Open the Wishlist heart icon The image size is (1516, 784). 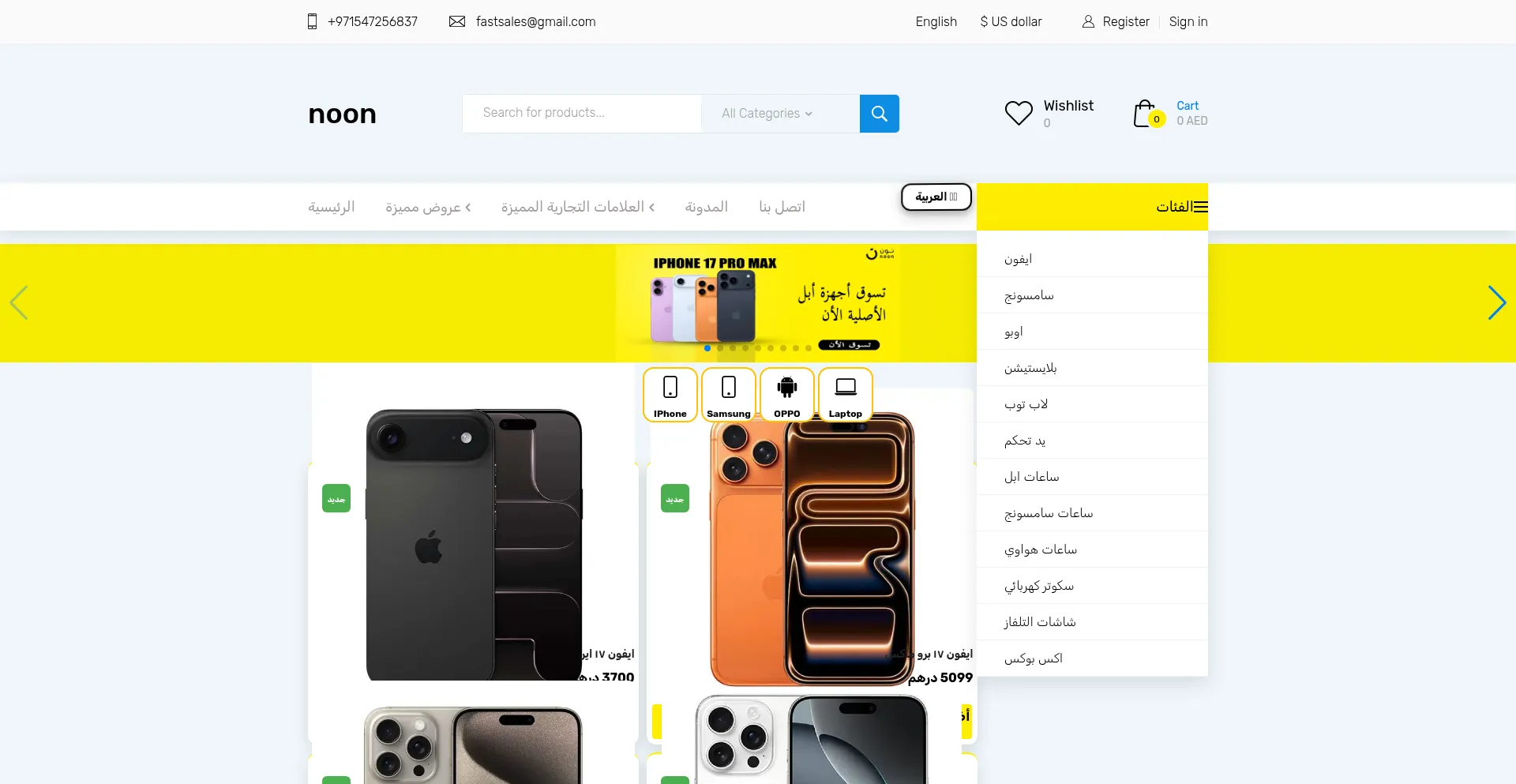pyautogui.click(x=1019, y=113)
